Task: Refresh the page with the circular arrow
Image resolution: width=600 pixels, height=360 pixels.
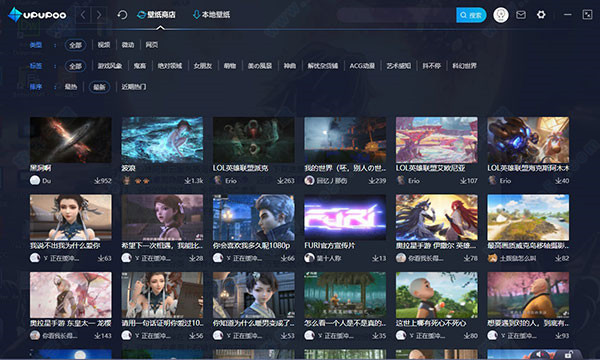Action: pyautogui.click(x=122, y=15)
